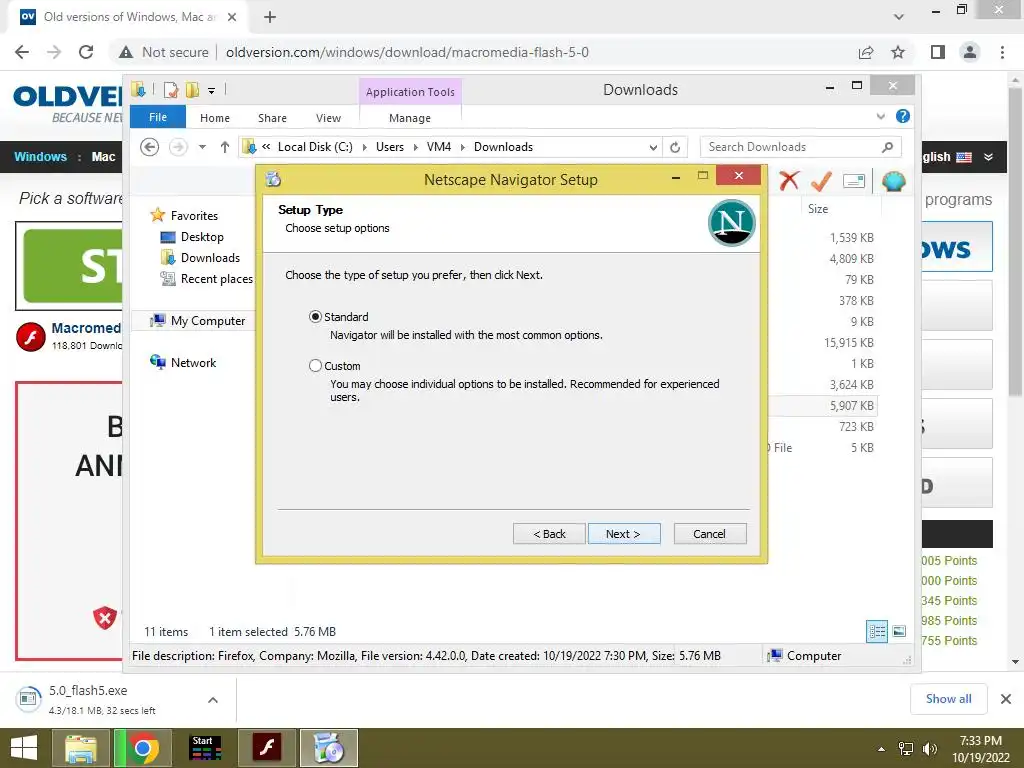Reload the Chrome page

tap(86, 52)
